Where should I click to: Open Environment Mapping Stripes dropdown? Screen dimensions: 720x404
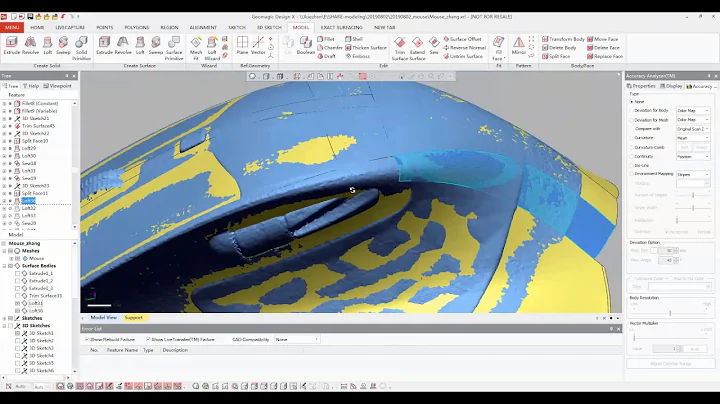(693, 174)
